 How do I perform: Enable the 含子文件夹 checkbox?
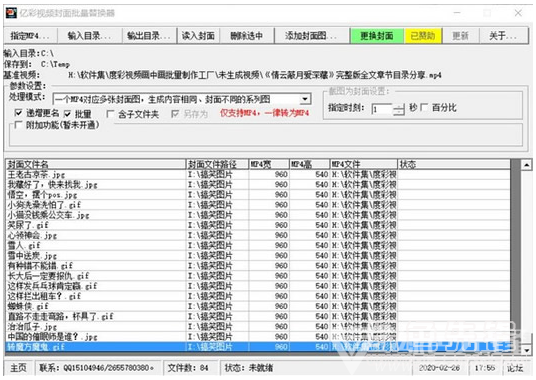click(110, 114)
